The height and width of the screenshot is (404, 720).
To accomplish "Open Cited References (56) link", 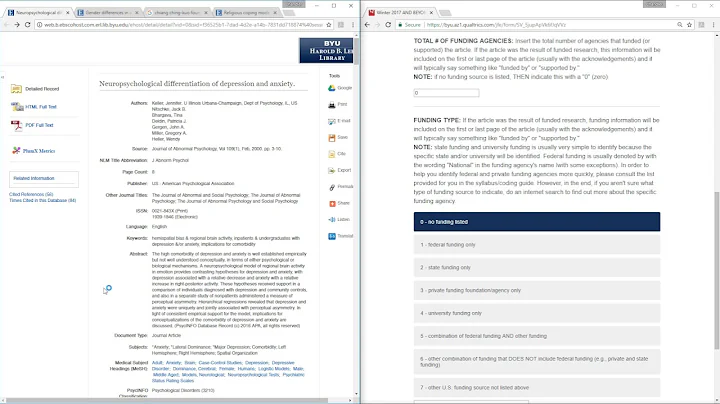I will pos(31,195).
